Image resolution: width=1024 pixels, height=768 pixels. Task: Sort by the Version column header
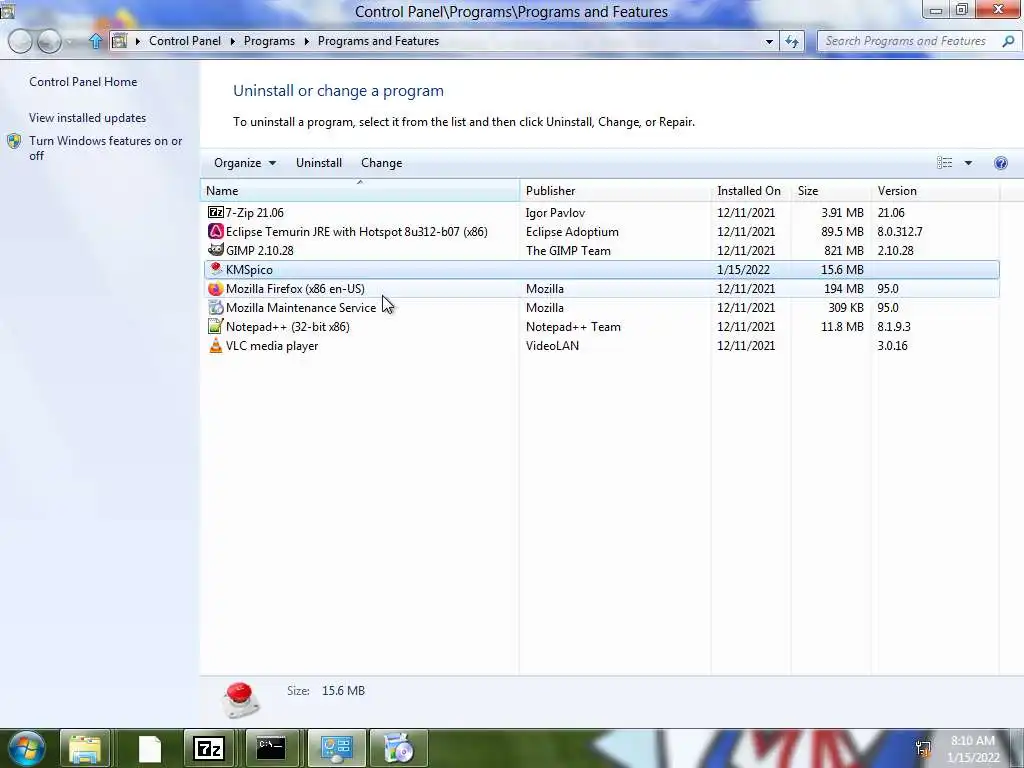point(935,191)
